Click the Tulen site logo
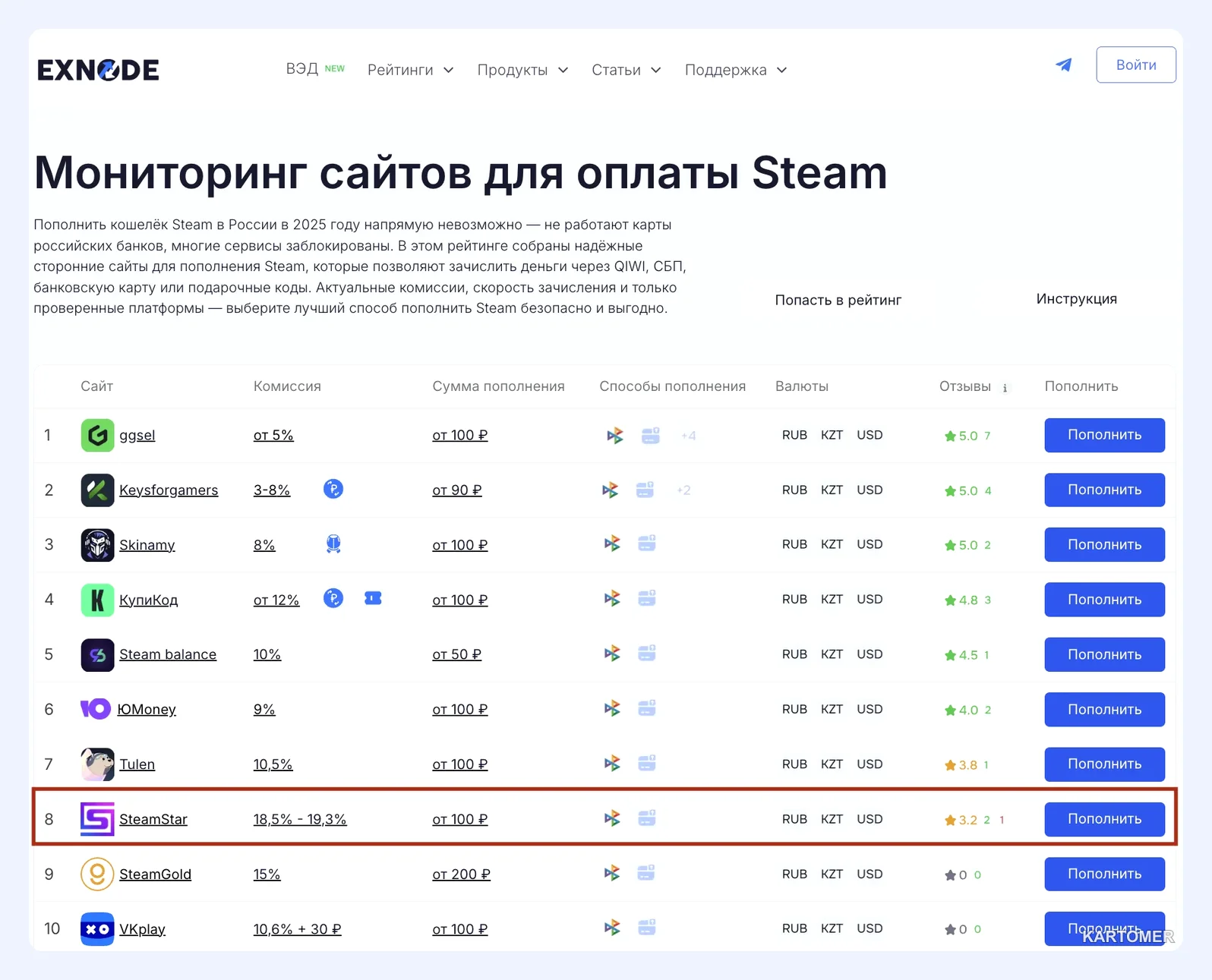The image size is (1212, 980). point(97,764)
